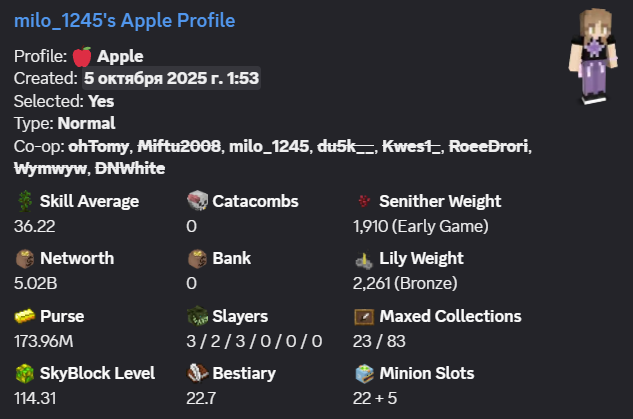Click the struck-through co-op name ohTomy
Screen dimensions: 633x419
(97, 147)
